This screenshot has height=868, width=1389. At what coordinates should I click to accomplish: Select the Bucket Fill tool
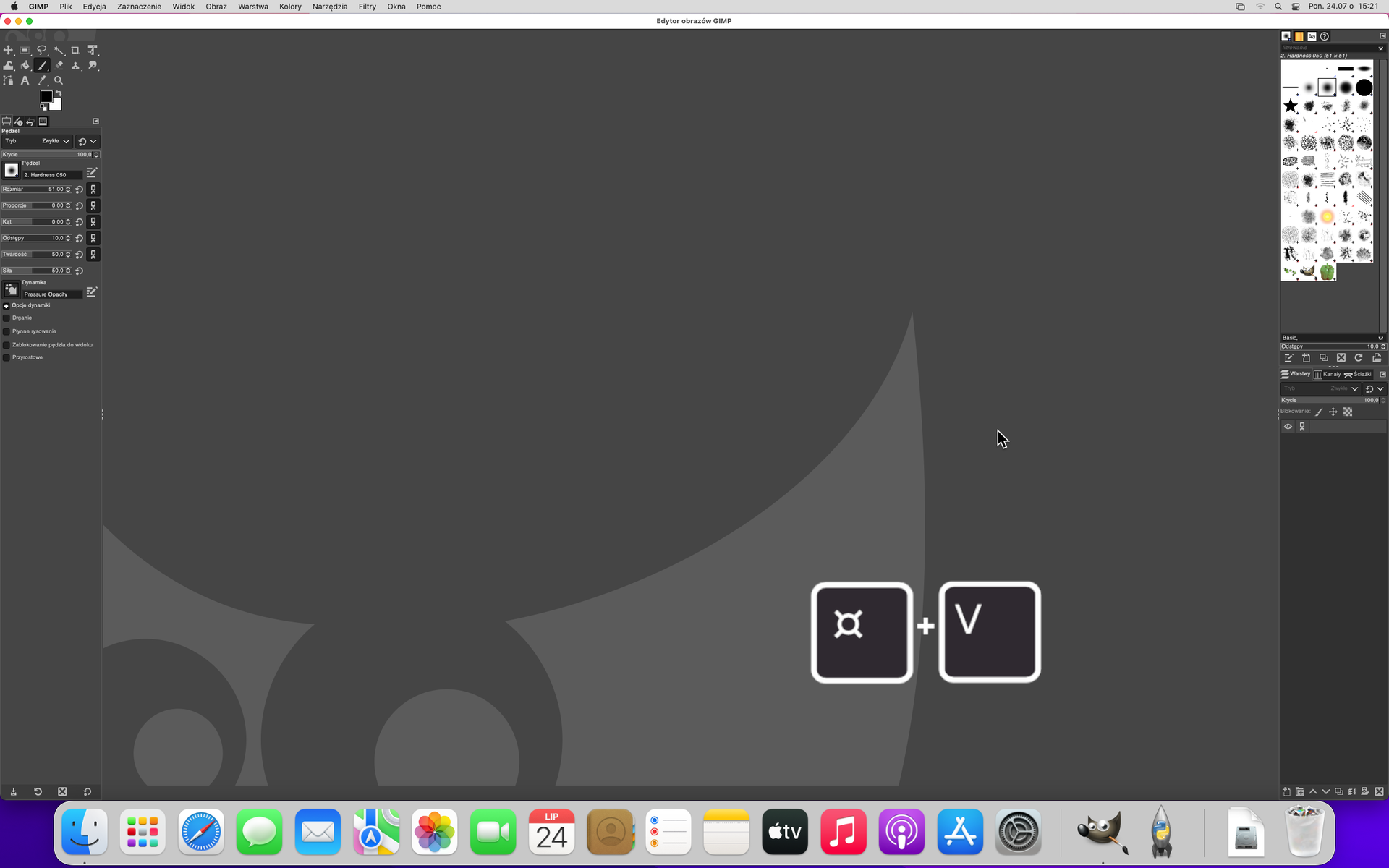[x=25, y=65]
